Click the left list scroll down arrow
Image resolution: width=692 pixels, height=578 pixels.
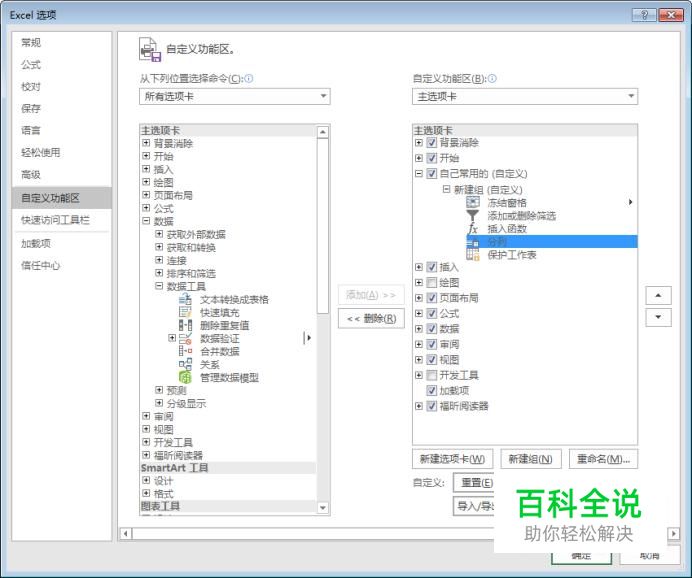pos(323,508)
